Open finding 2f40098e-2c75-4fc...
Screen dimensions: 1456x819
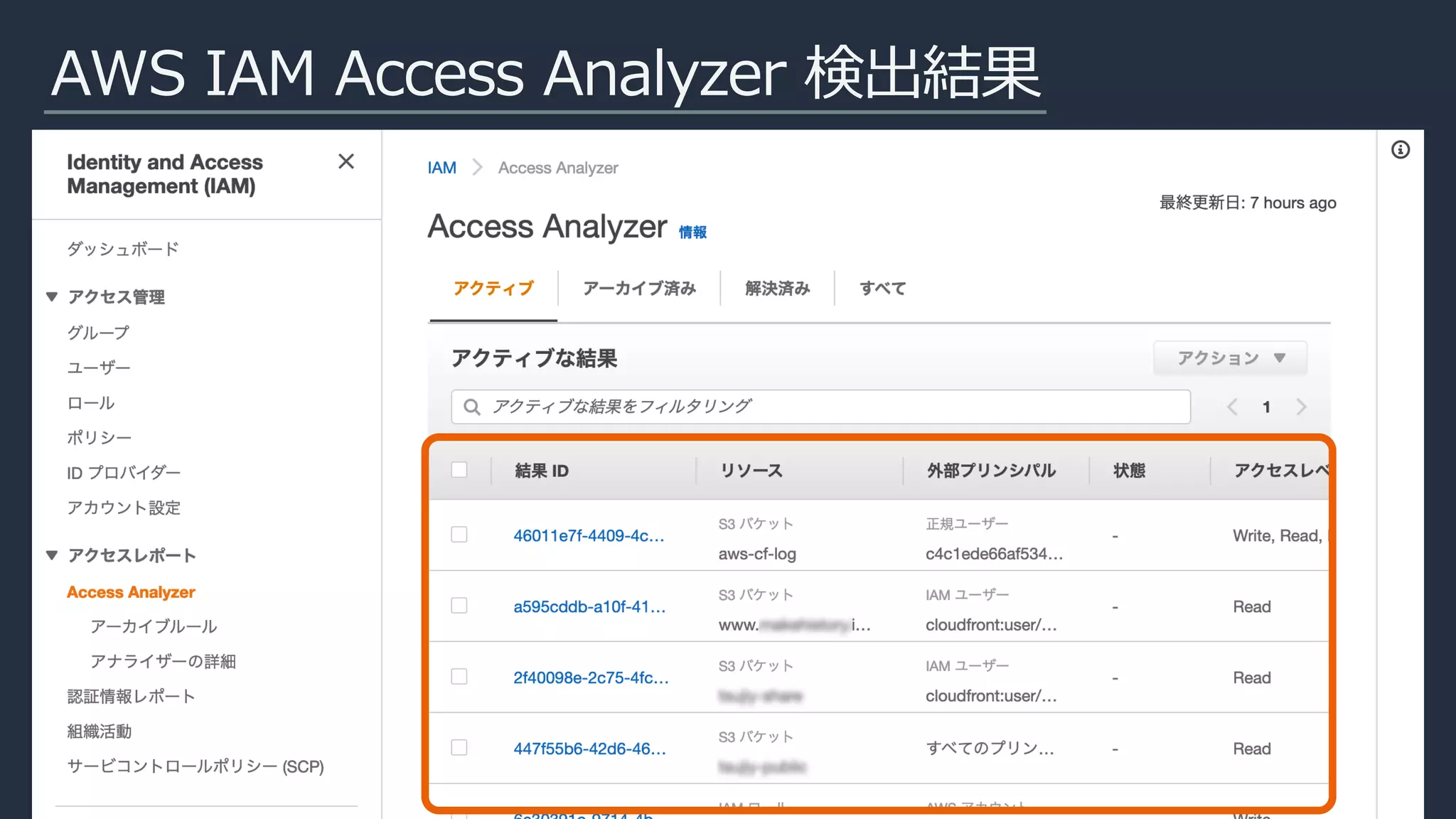coord(591,678)
